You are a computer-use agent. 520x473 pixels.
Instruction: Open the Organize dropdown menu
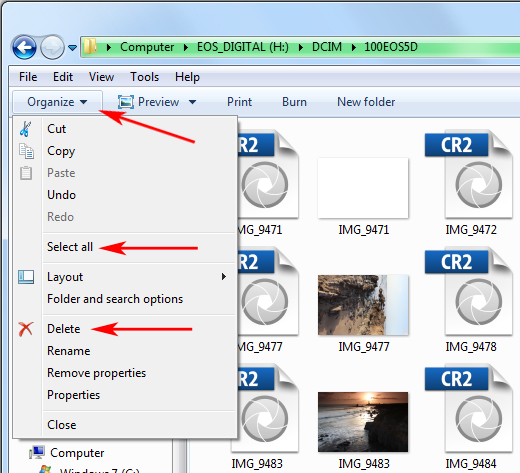point(57,102)
